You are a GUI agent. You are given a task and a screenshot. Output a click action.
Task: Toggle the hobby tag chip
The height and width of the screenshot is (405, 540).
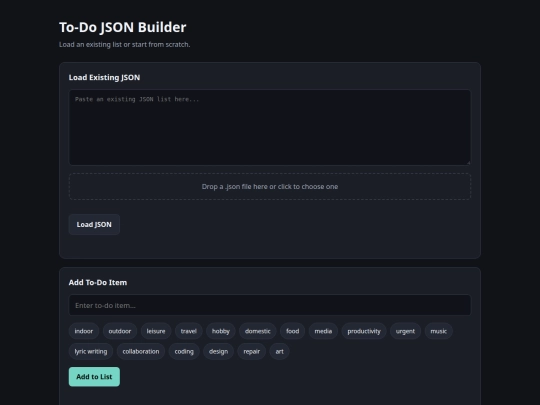coord(221,331)
